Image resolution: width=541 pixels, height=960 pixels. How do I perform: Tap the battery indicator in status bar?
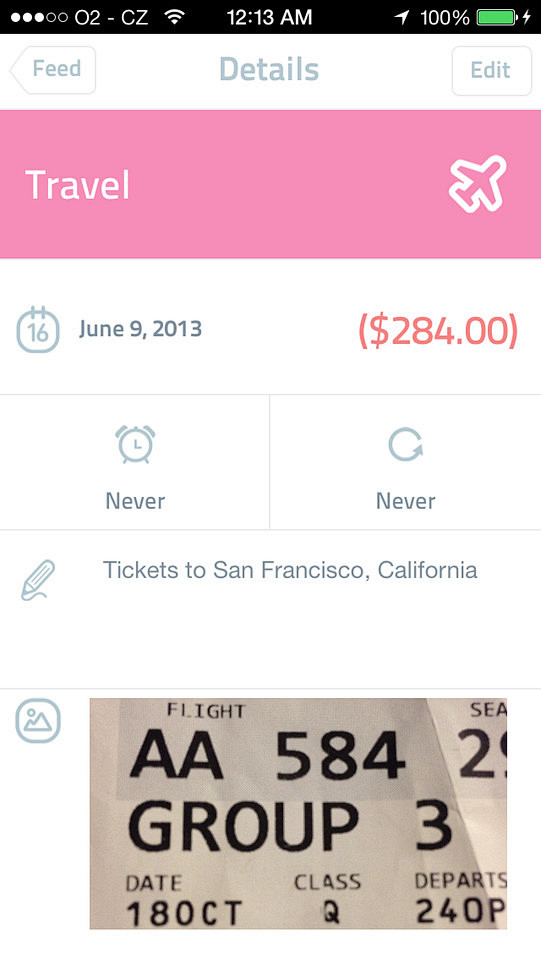(x=497, y=17)
